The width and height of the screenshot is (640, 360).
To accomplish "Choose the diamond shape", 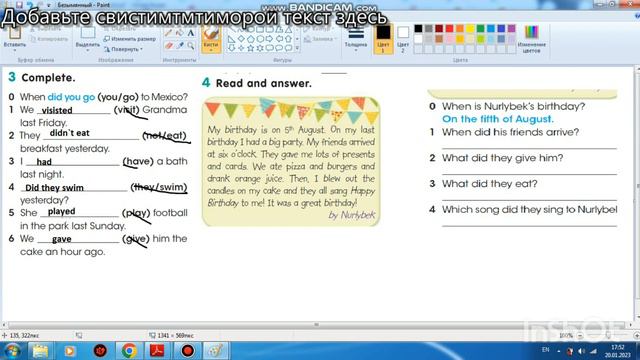I will [241, 39].
